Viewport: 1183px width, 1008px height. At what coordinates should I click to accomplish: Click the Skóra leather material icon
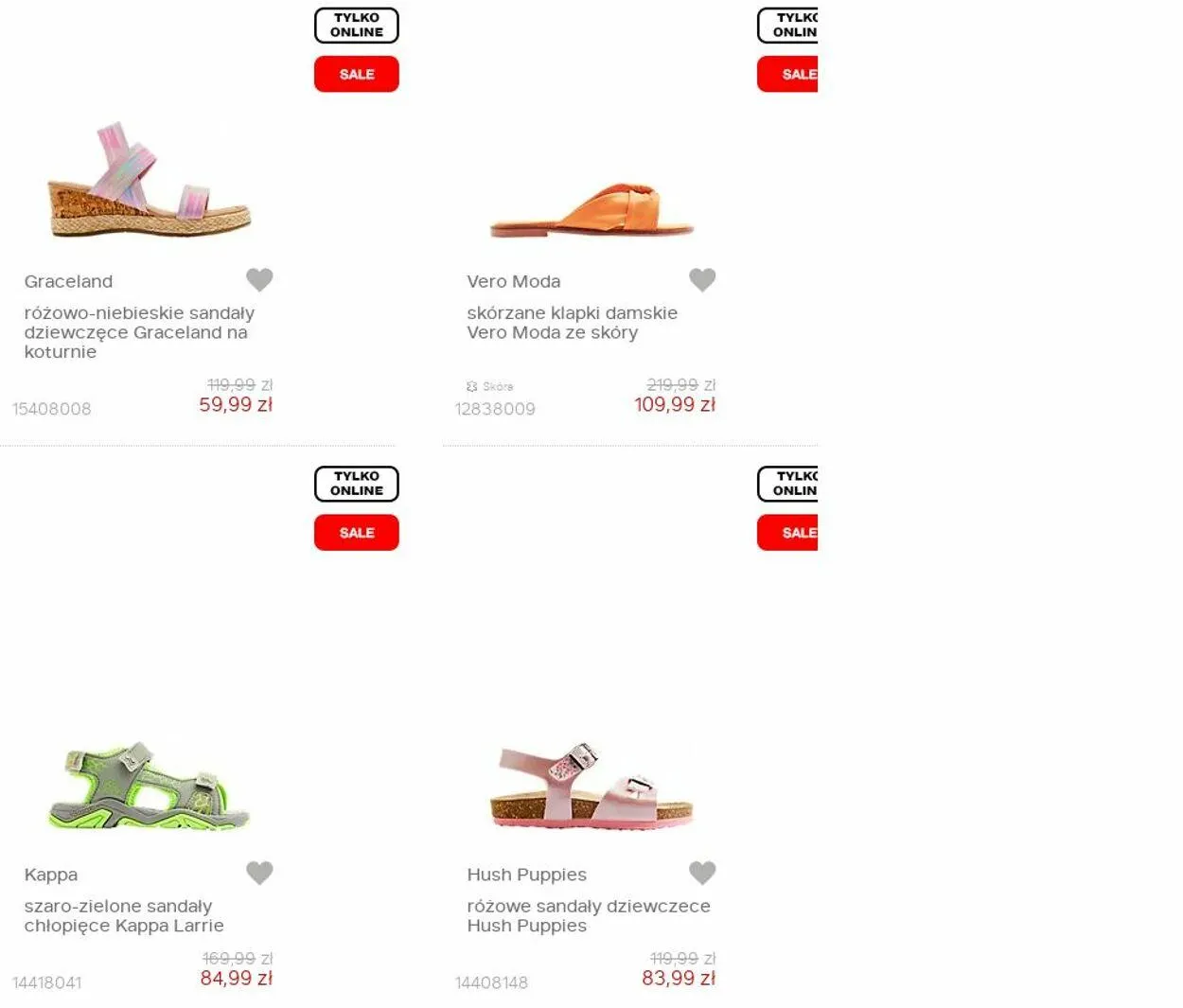click(x=472, y=386)
